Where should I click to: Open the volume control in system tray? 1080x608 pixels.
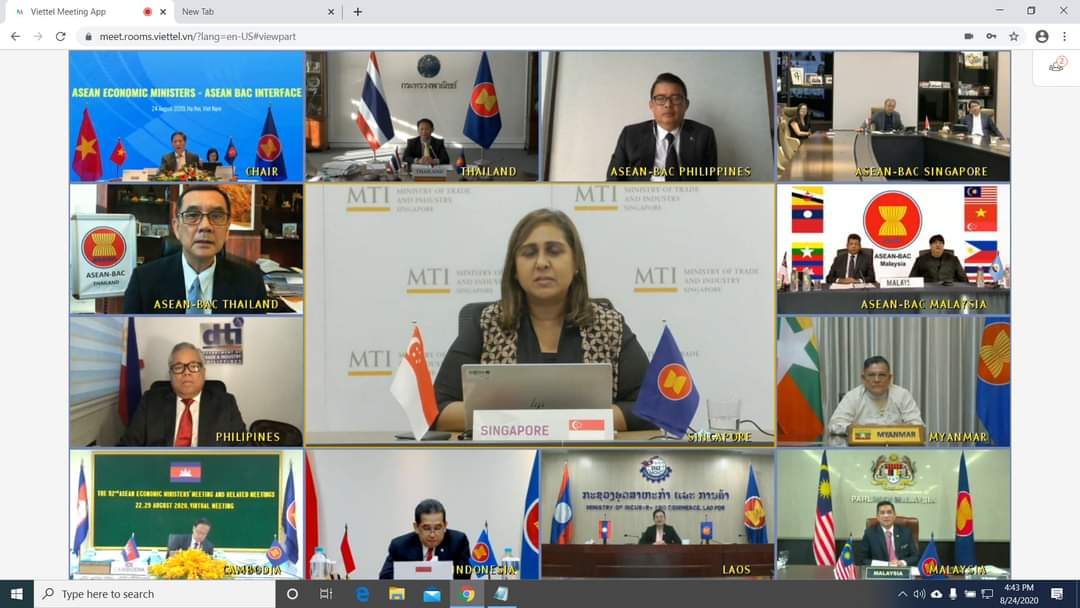click(919, 594)
